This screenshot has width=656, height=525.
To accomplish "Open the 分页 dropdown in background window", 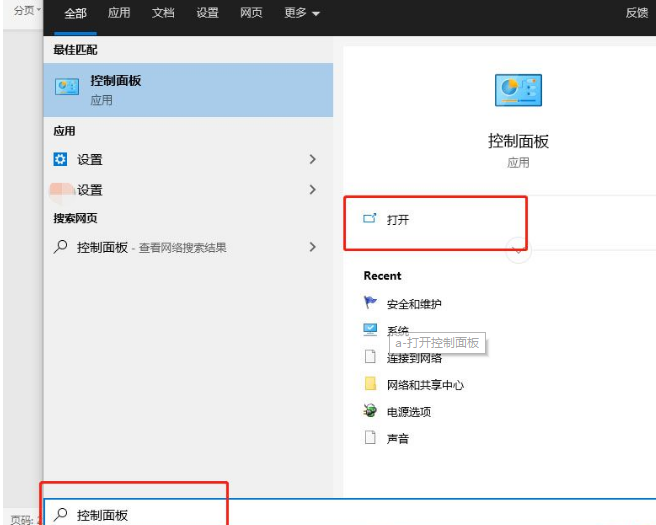I will (x=27, y=10).
